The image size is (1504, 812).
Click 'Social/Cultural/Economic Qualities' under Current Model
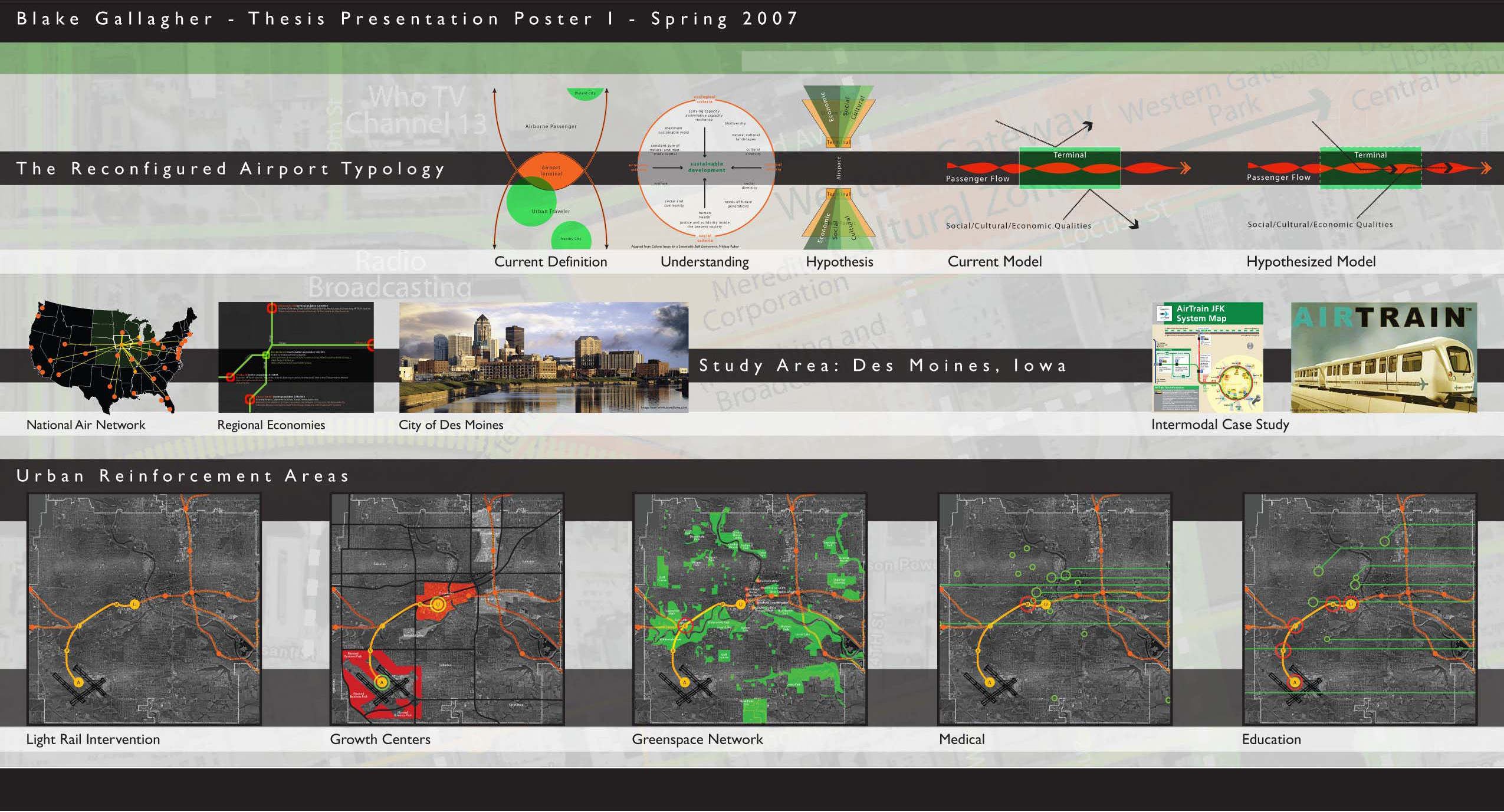click(1018, 226)
